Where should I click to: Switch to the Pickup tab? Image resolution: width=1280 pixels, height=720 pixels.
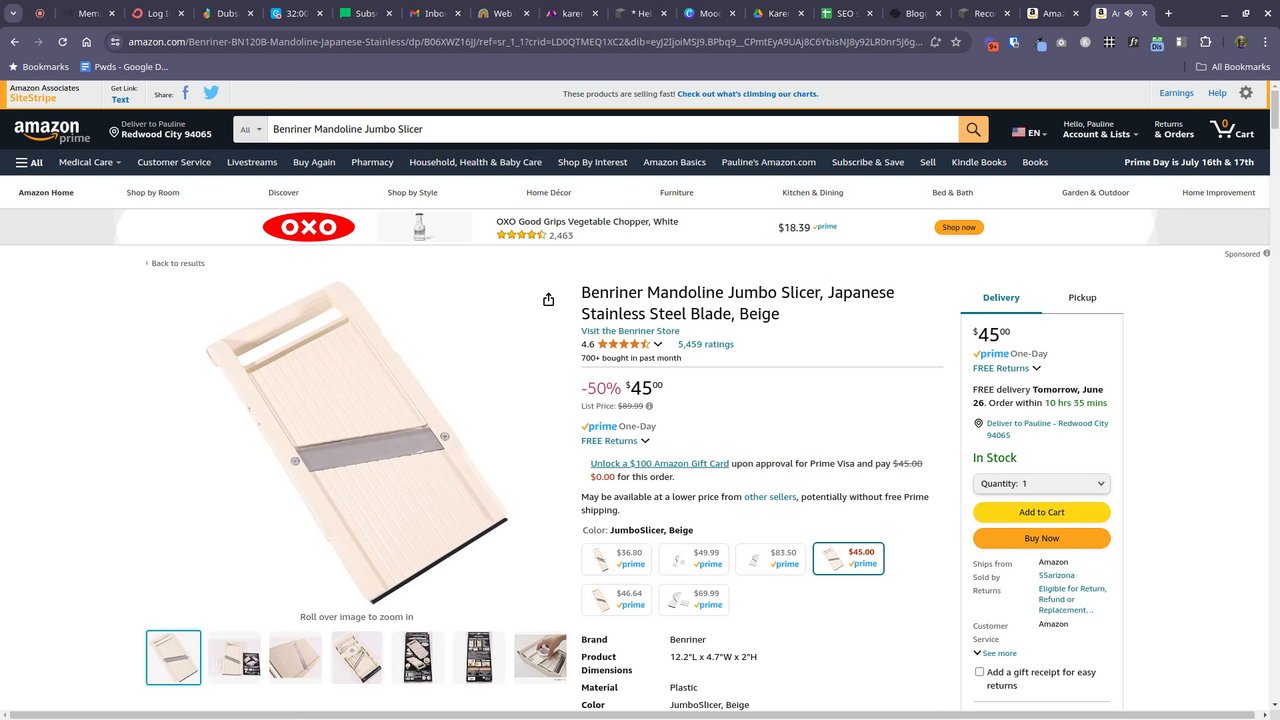[x=1082, y=298]
